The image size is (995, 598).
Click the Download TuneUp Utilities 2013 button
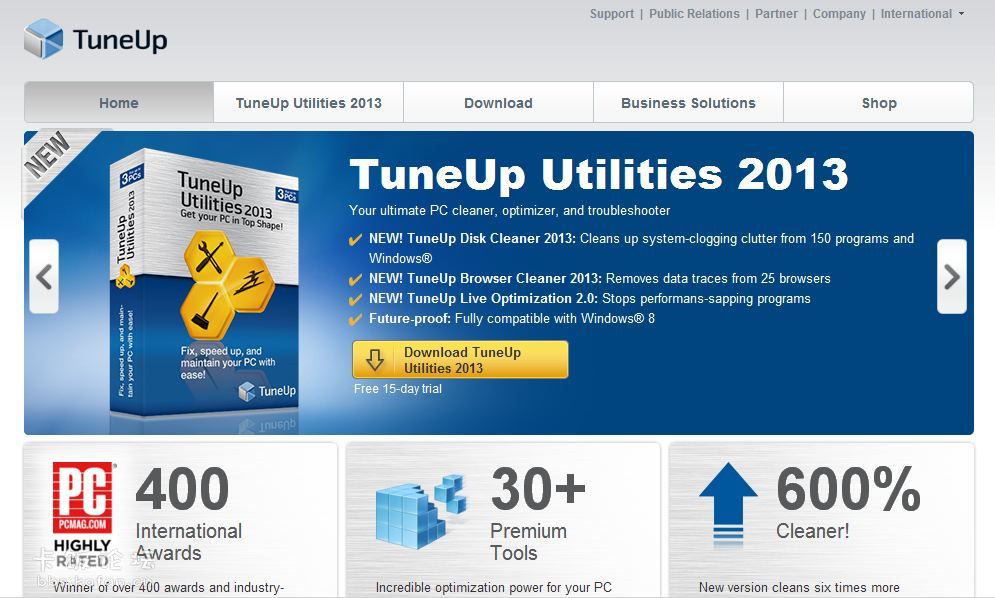(x=460, y=359)
